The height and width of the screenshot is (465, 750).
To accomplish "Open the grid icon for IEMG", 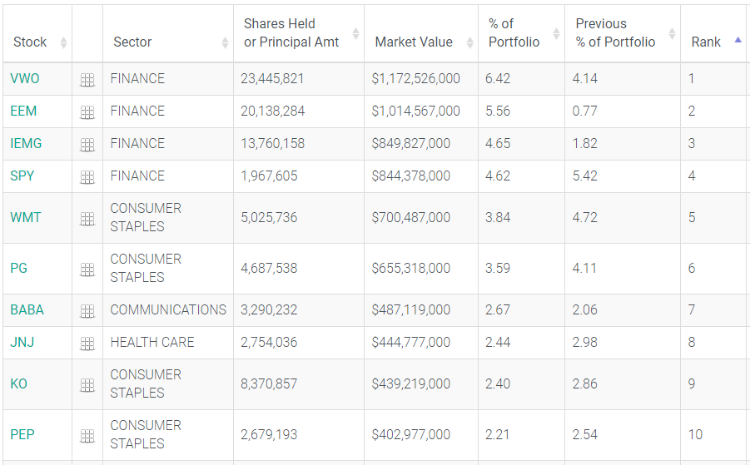I will pos(87,145).
